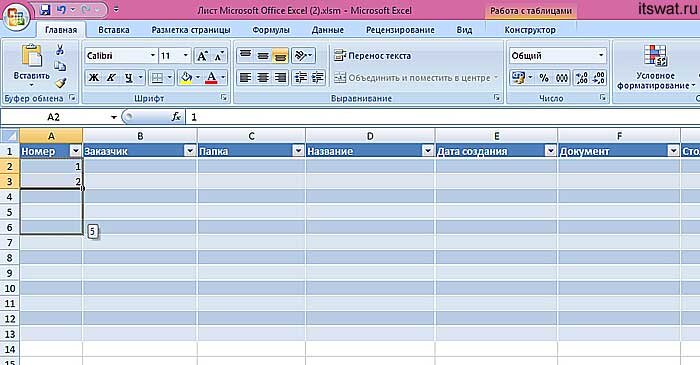Screen dimensions: 700x365
Task: Undo the last action
Action: click(62, 9)
